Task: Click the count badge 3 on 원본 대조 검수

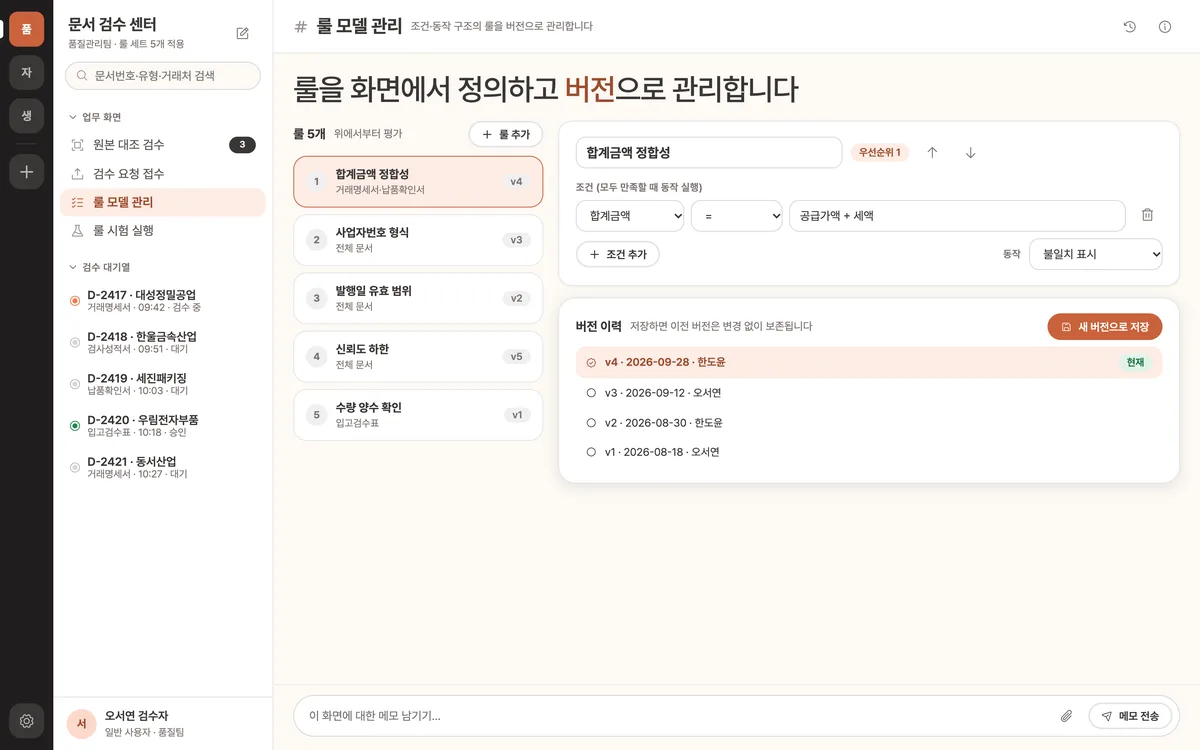Action: 242,145
